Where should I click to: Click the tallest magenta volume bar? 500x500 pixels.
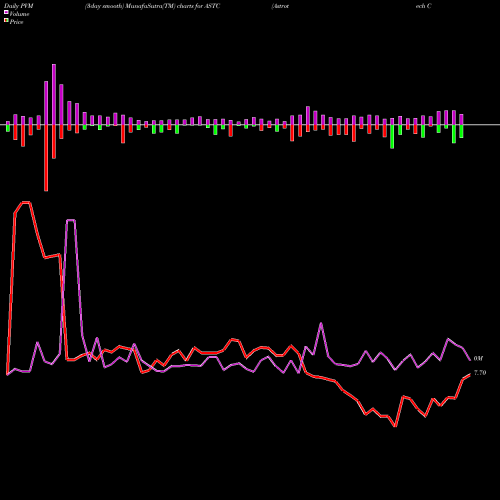(x=54, y=94)
